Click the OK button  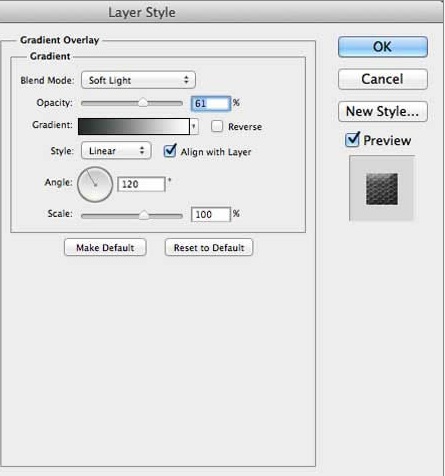(383, 47)
